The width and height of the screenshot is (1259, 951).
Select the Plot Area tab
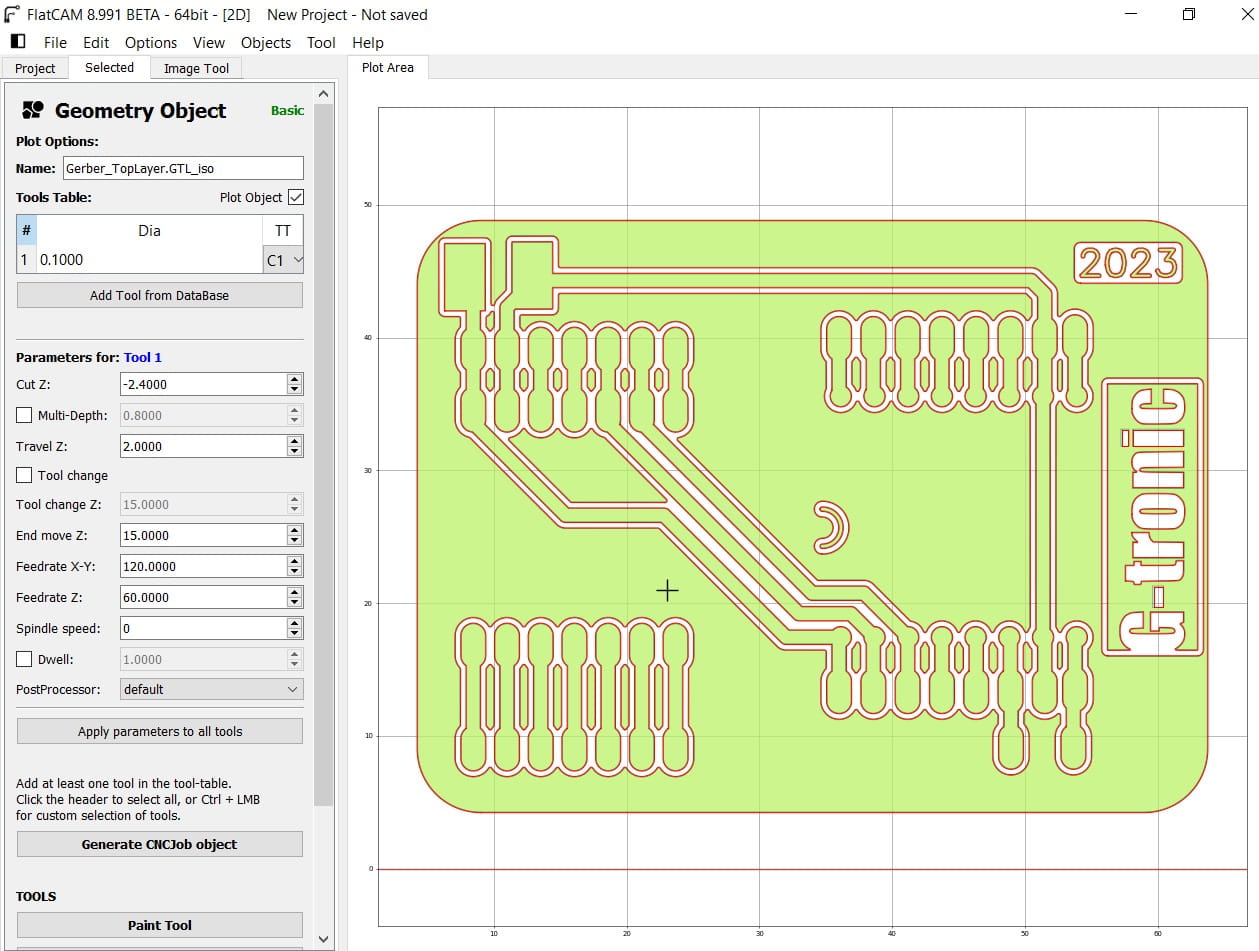388,69
